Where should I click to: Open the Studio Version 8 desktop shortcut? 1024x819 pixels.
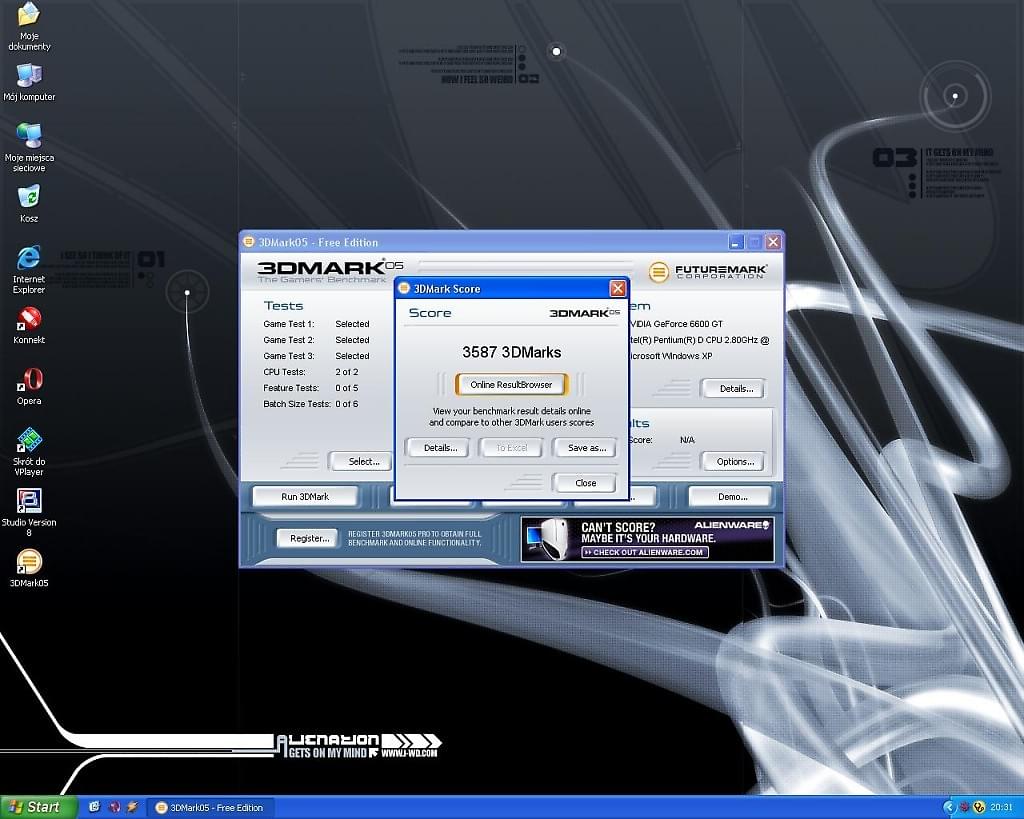click(29, 512)
